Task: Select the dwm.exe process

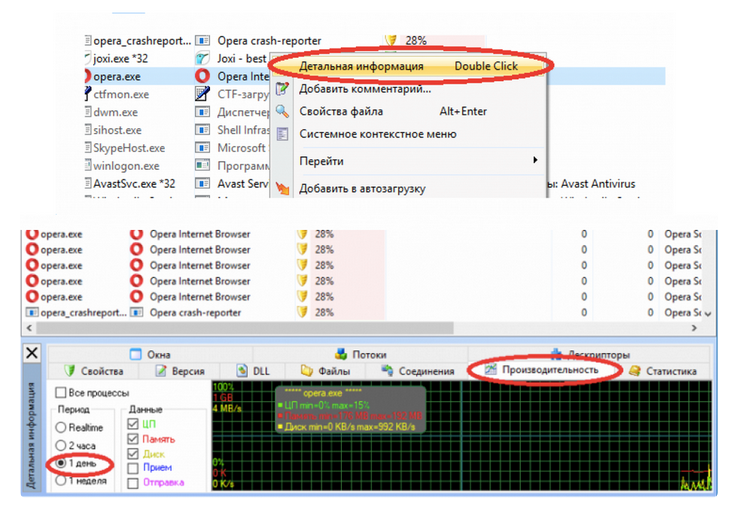Action: coord(115,112)
